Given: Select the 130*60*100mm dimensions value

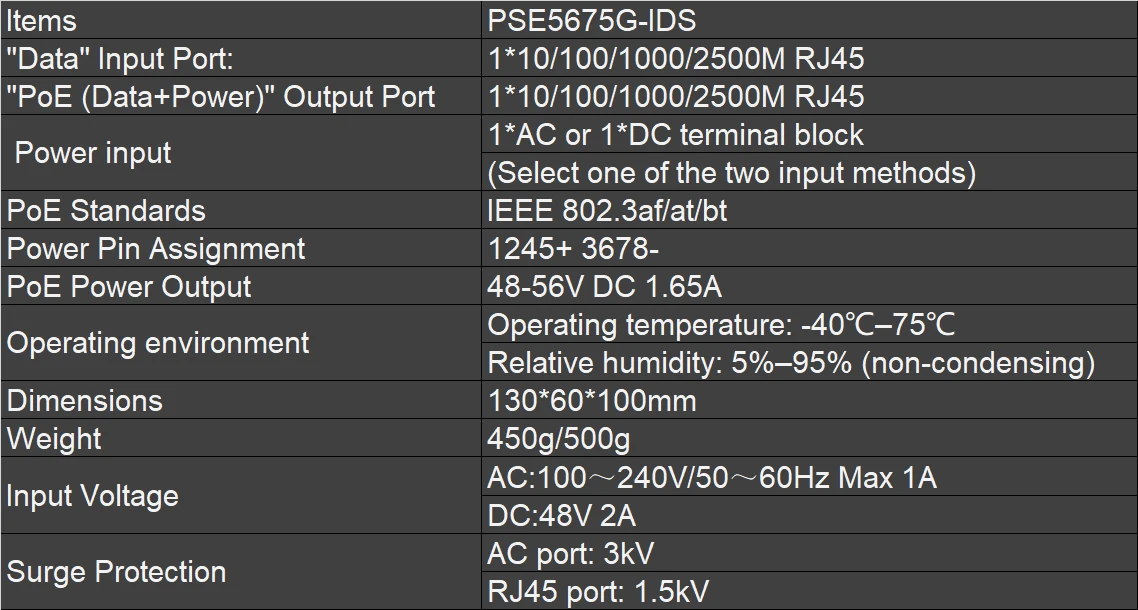Looking at the screenshot, I should (591, 401).
